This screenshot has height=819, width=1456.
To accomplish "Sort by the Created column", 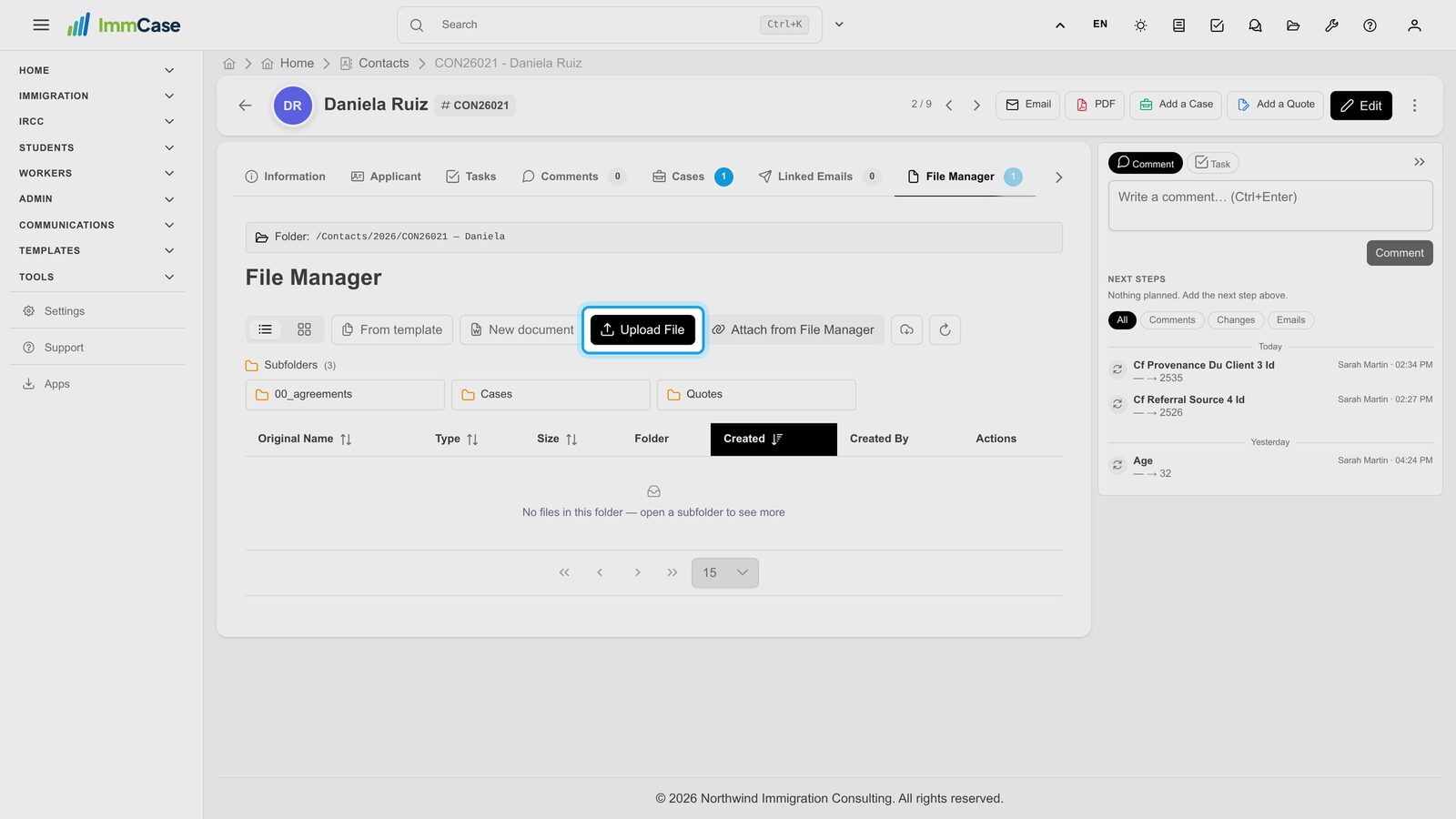I will point(773,440).
